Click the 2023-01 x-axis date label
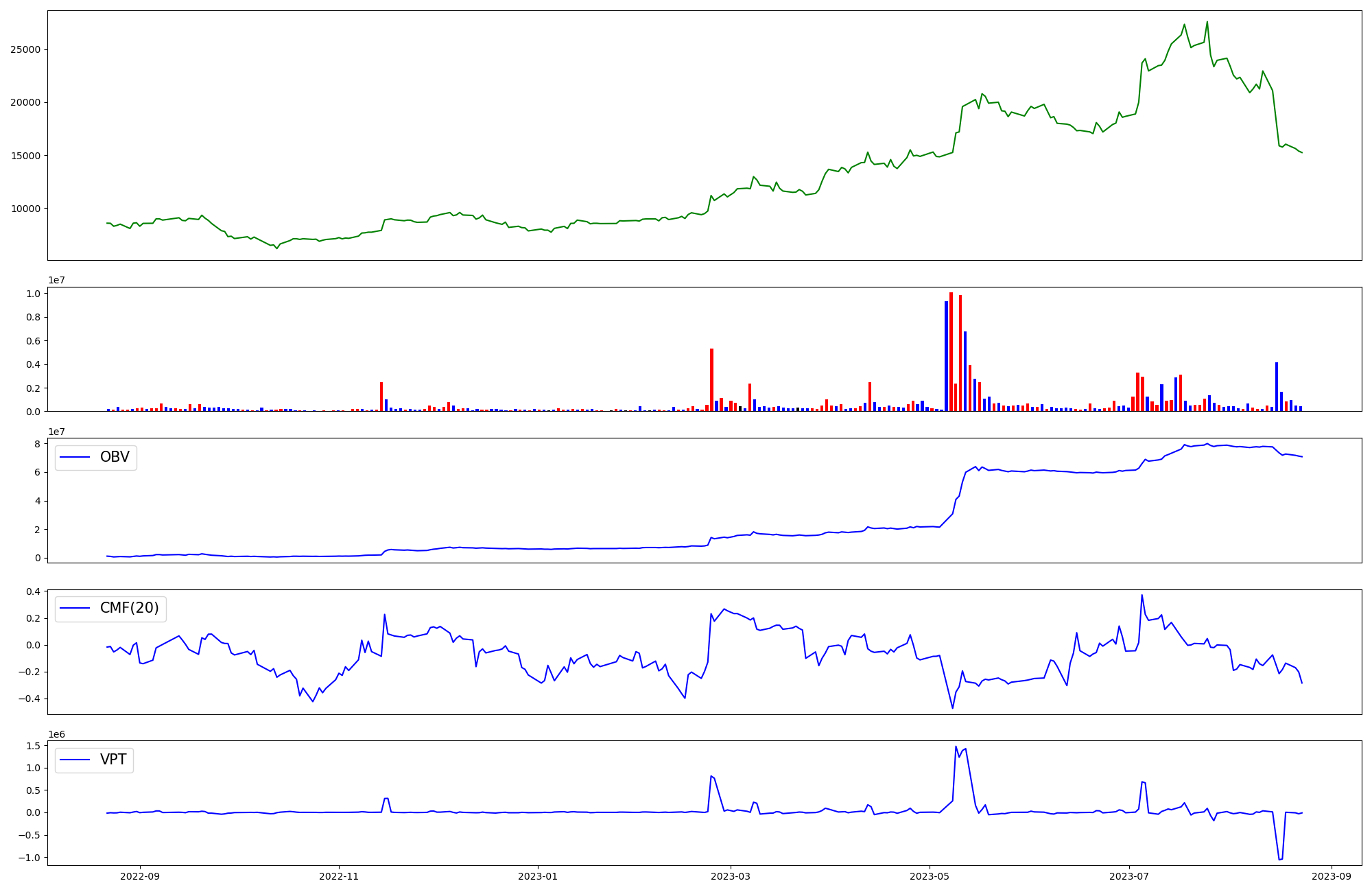Viewport: 1372px width, 892px height. (538, 876)
